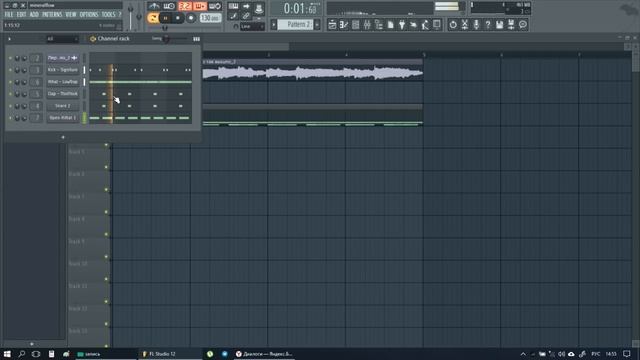Open the TOOLS menu
The image size is (640, 360).
(108, 15)
